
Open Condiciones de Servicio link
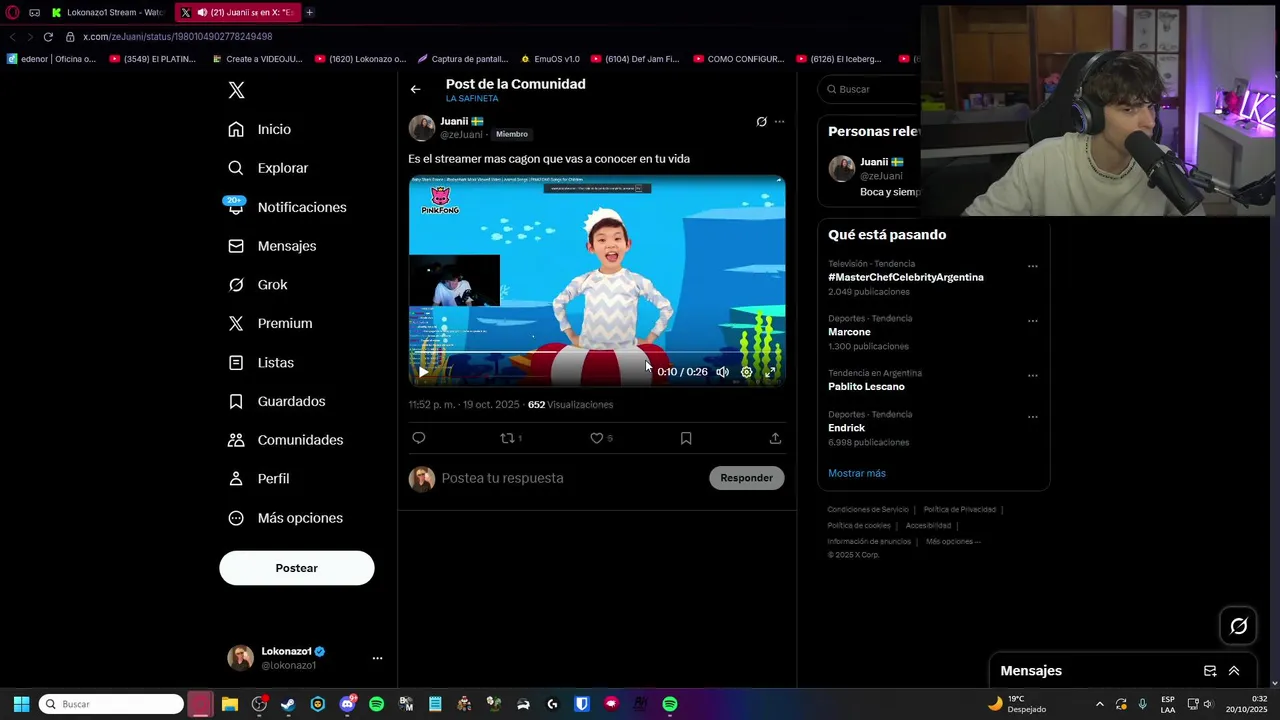coord(868,510)
